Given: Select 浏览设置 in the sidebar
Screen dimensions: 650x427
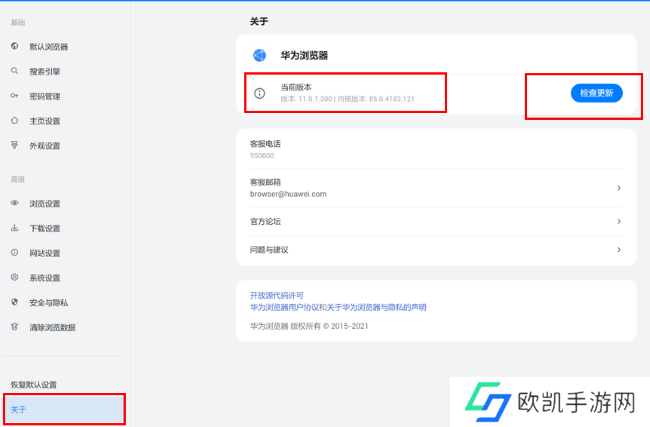Looking at the screenshot, I should coord(45,204).
